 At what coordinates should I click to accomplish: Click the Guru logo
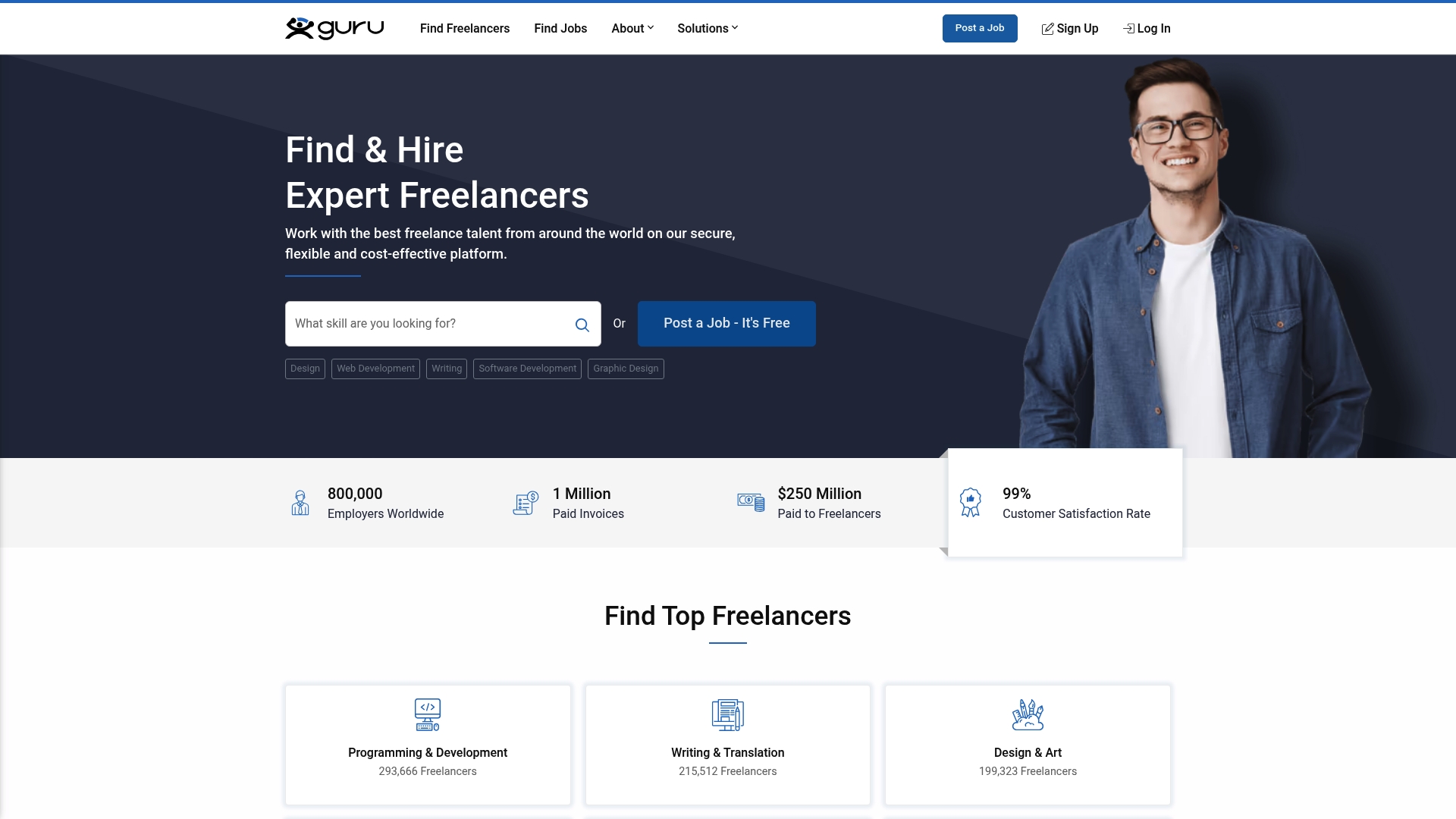click(x=334, y=28)
